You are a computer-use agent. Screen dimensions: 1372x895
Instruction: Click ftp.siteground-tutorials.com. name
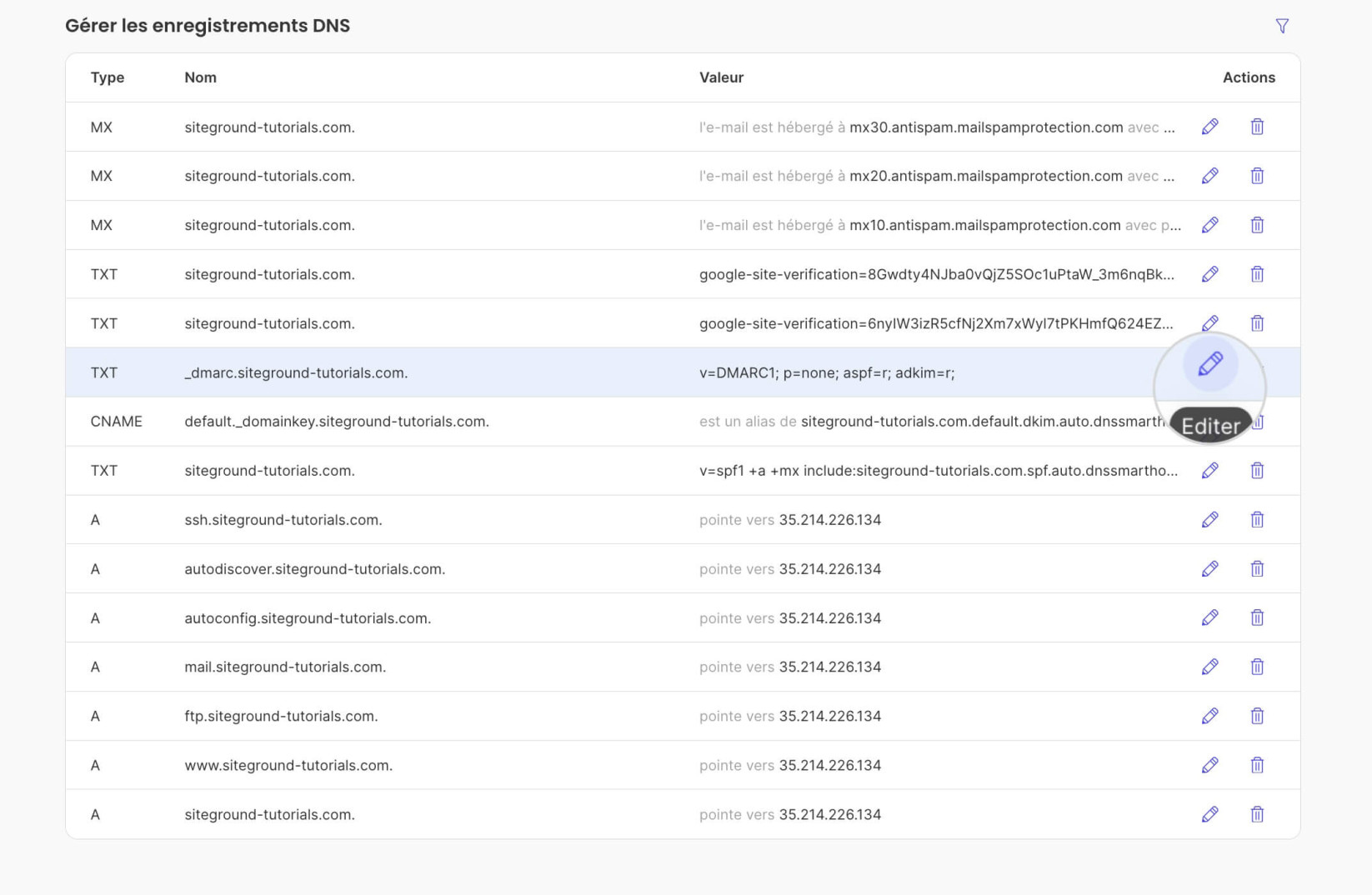coord(281,716)
